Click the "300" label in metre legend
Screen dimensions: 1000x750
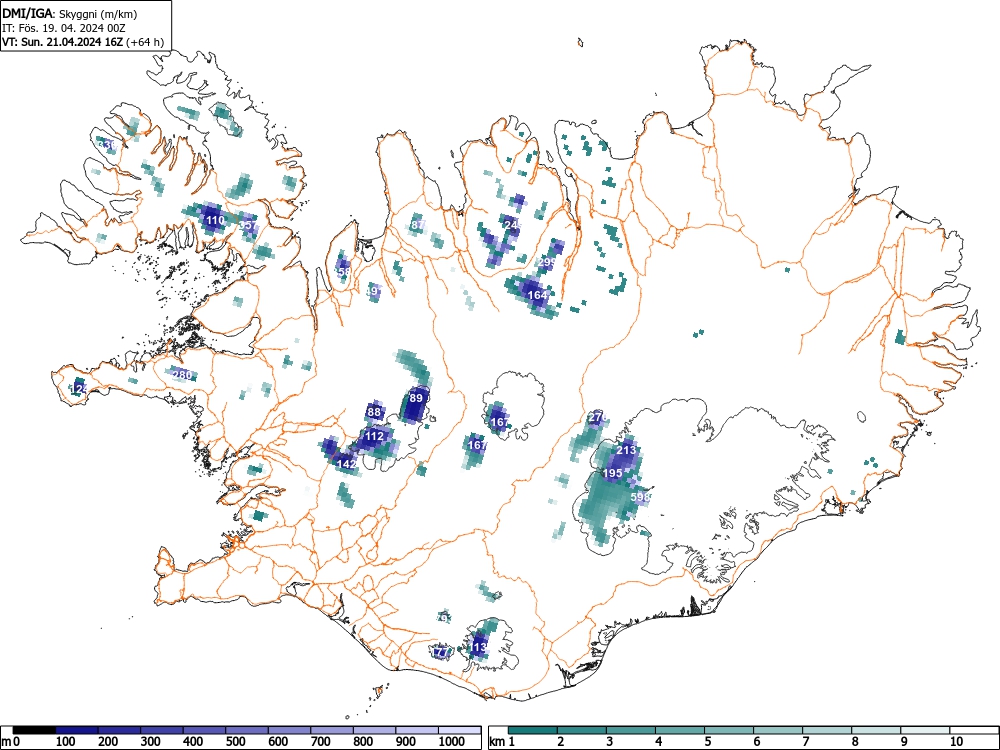tap(151, 742)
